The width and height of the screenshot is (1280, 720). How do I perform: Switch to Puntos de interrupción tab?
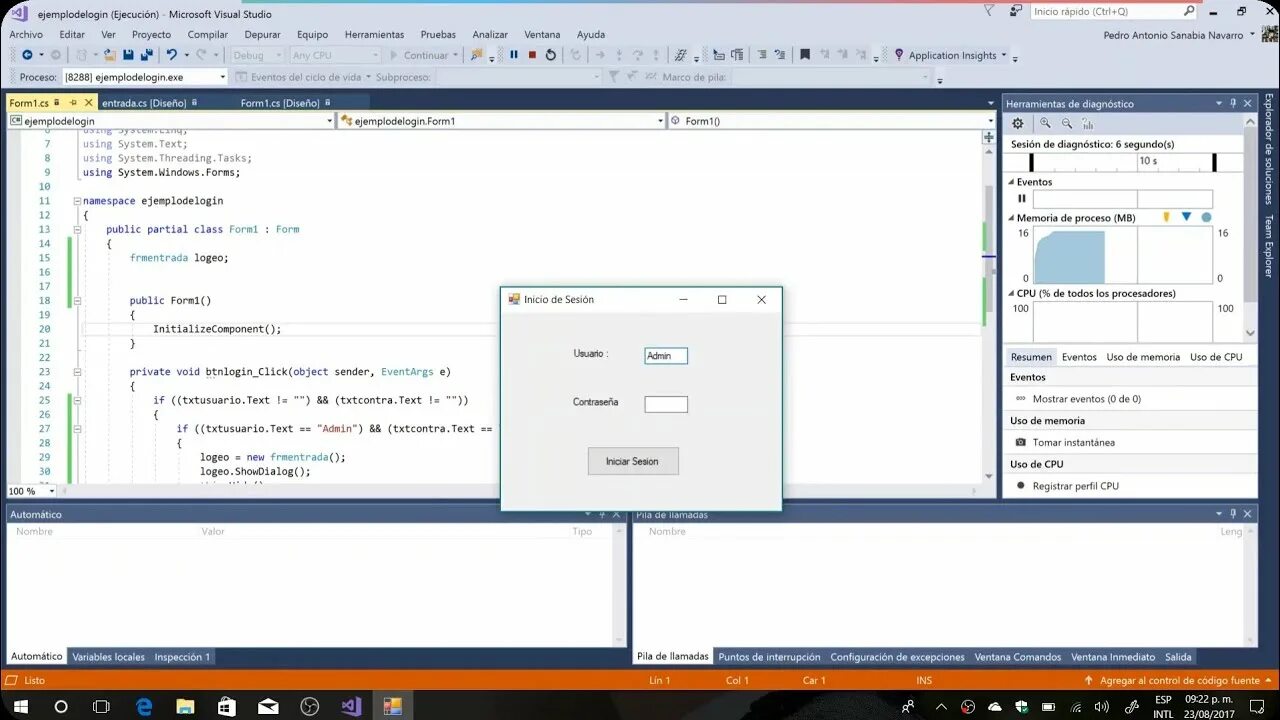[x=769, y=657]
